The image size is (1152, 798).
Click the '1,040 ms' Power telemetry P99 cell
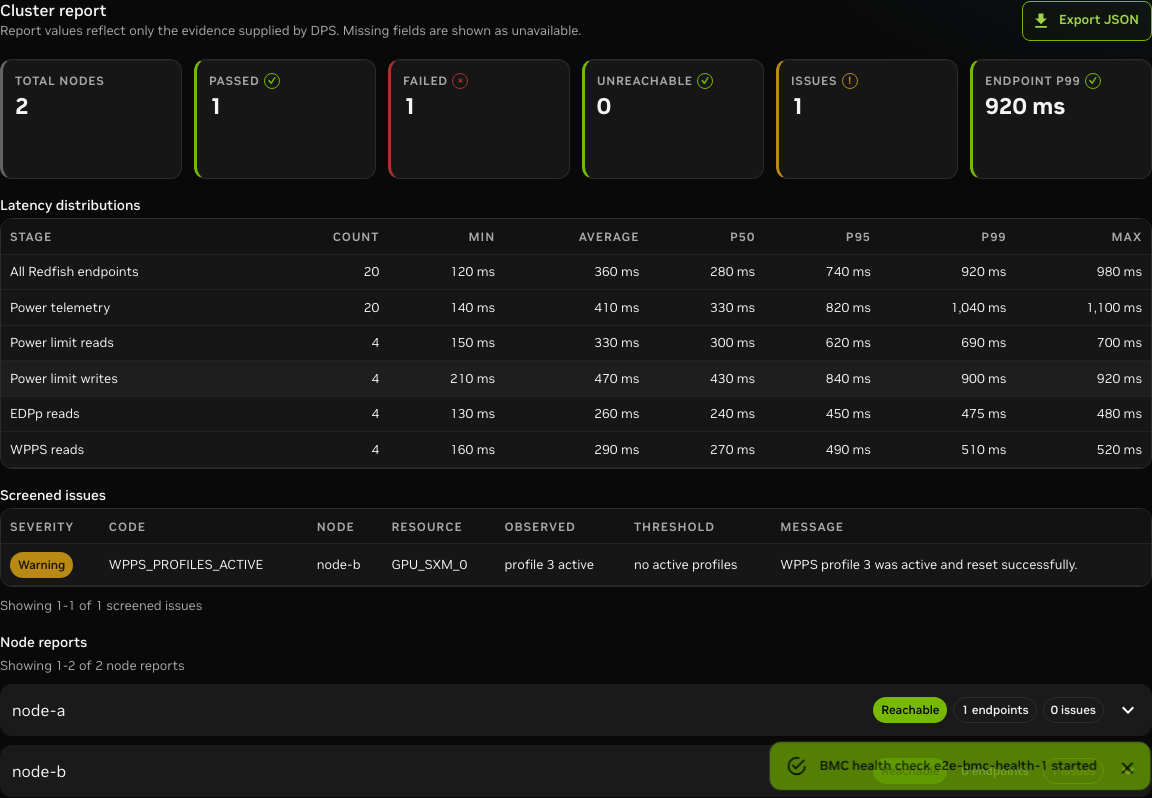[x=979, y=308]
